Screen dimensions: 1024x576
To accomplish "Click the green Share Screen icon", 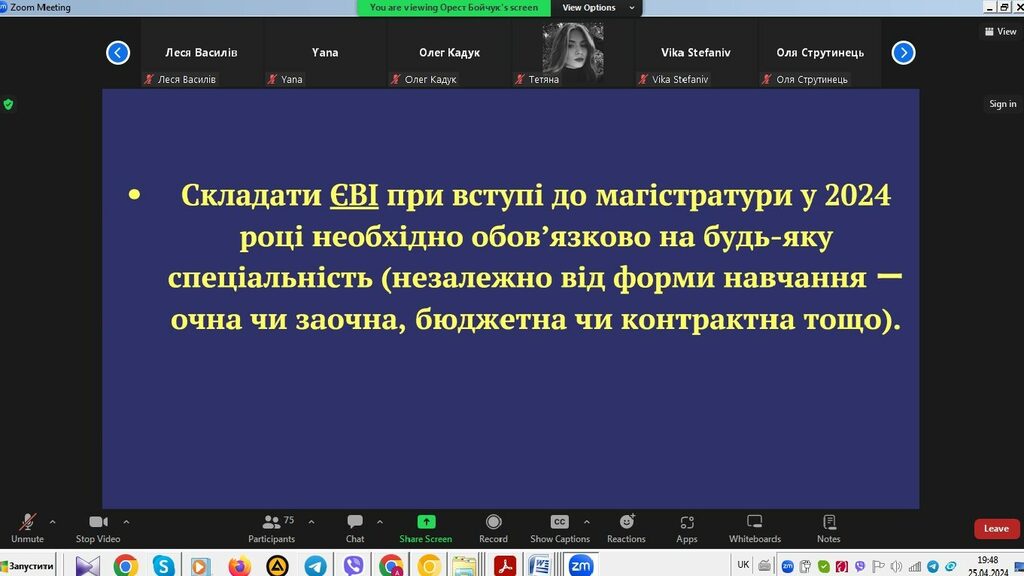I will [x=426, y=522].
